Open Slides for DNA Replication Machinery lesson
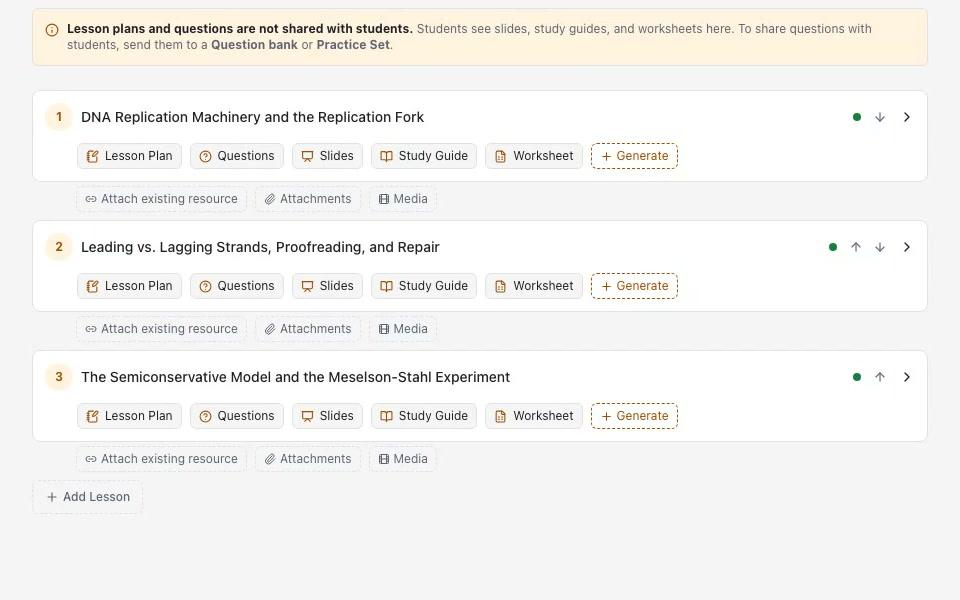Viewport: 960px width, 600px height. point(328,156)
